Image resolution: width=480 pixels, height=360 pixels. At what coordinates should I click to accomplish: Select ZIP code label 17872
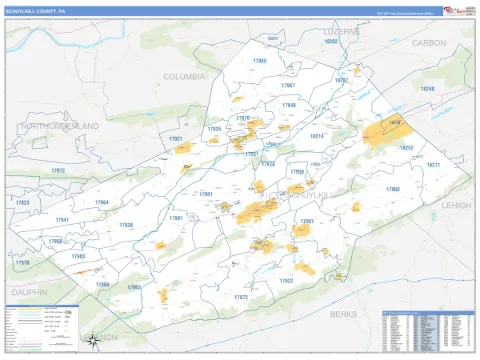point(58,171)
